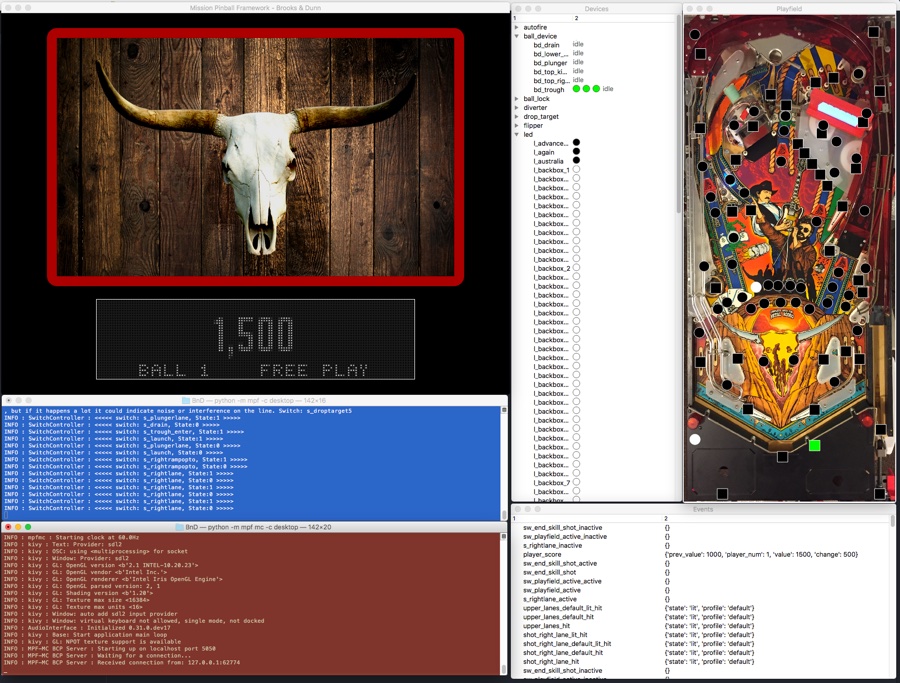Click column header 1 in the Events panel
Viewport: 900px width, 683px height.
pos(515,518)
